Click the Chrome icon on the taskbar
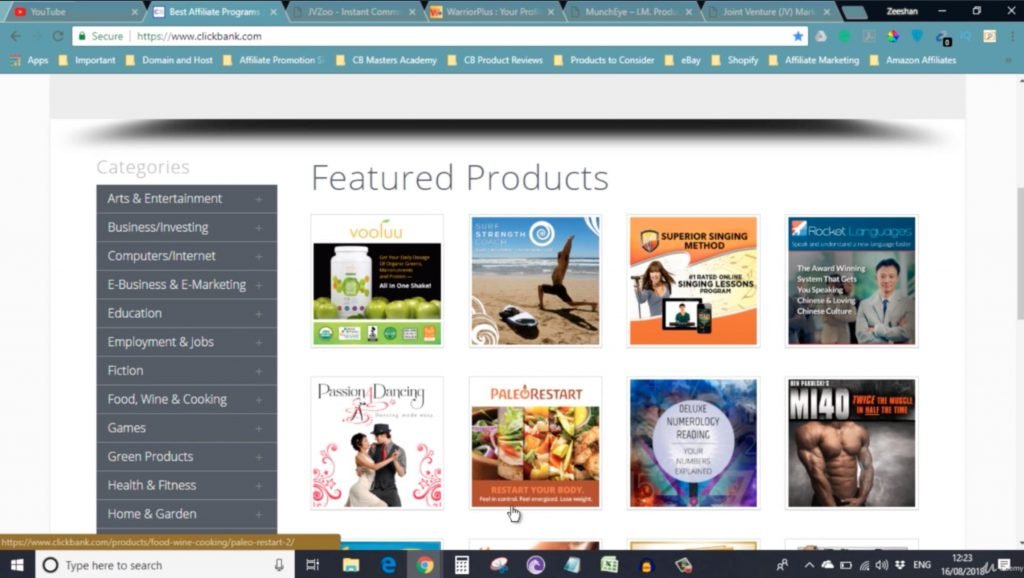This screenshot has height=578, width=1024. (x=425, y=565)
